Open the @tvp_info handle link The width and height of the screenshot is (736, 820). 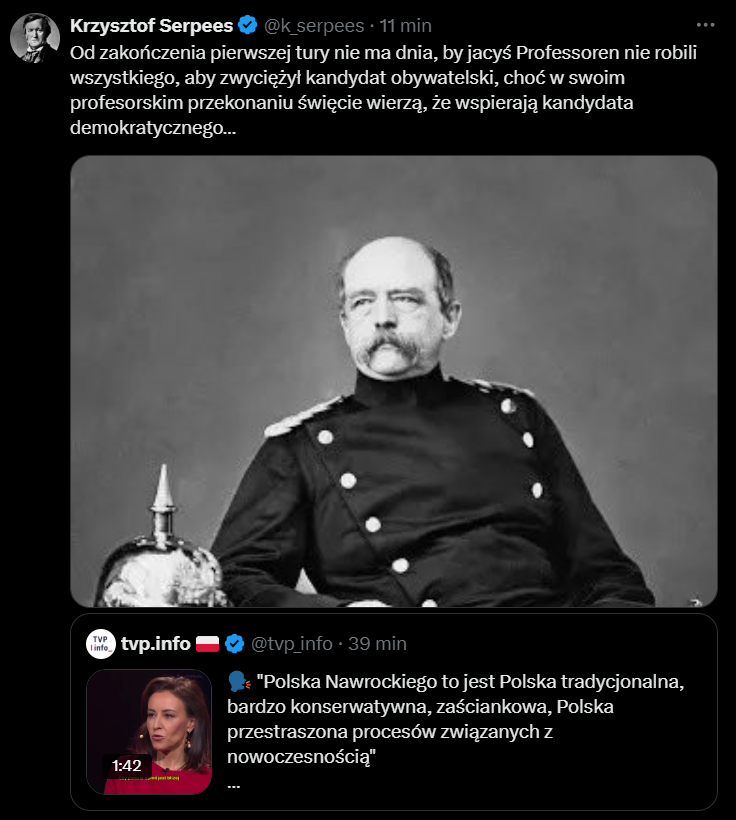coord(292,644)
